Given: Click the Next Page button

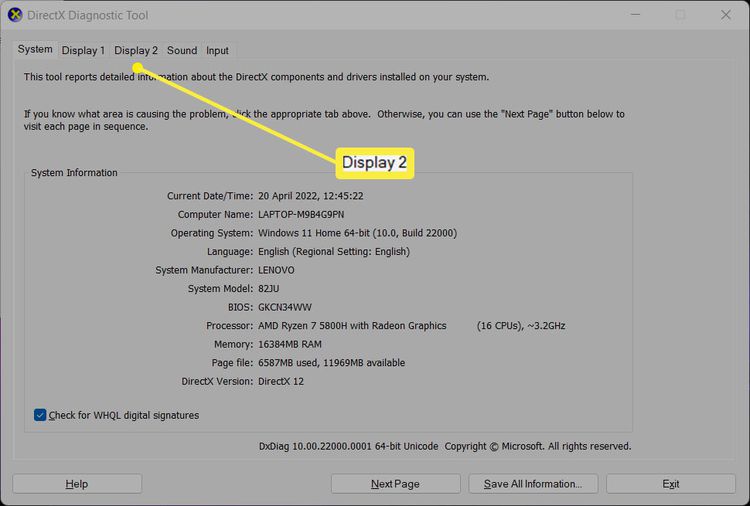Looking at the screenshot, I should point(396,484).
